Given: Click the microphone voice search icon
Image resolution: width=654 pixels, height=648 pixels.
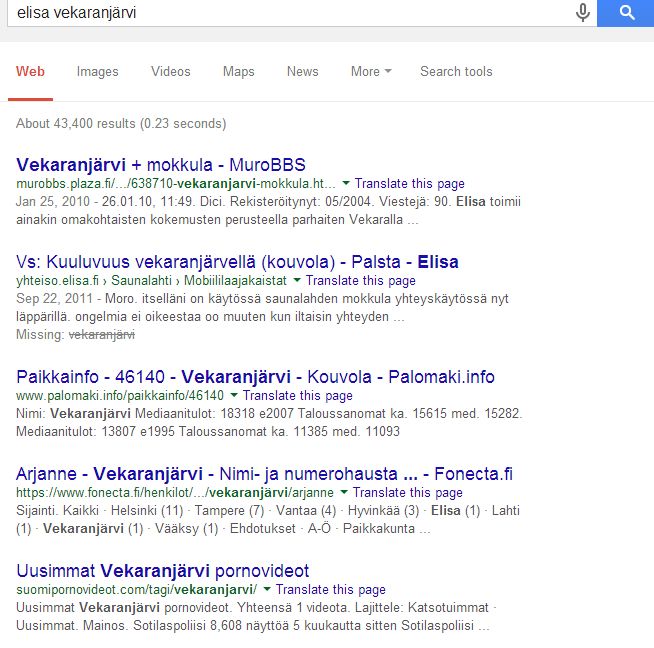Looking at the screenshot, I should (582, 13).
